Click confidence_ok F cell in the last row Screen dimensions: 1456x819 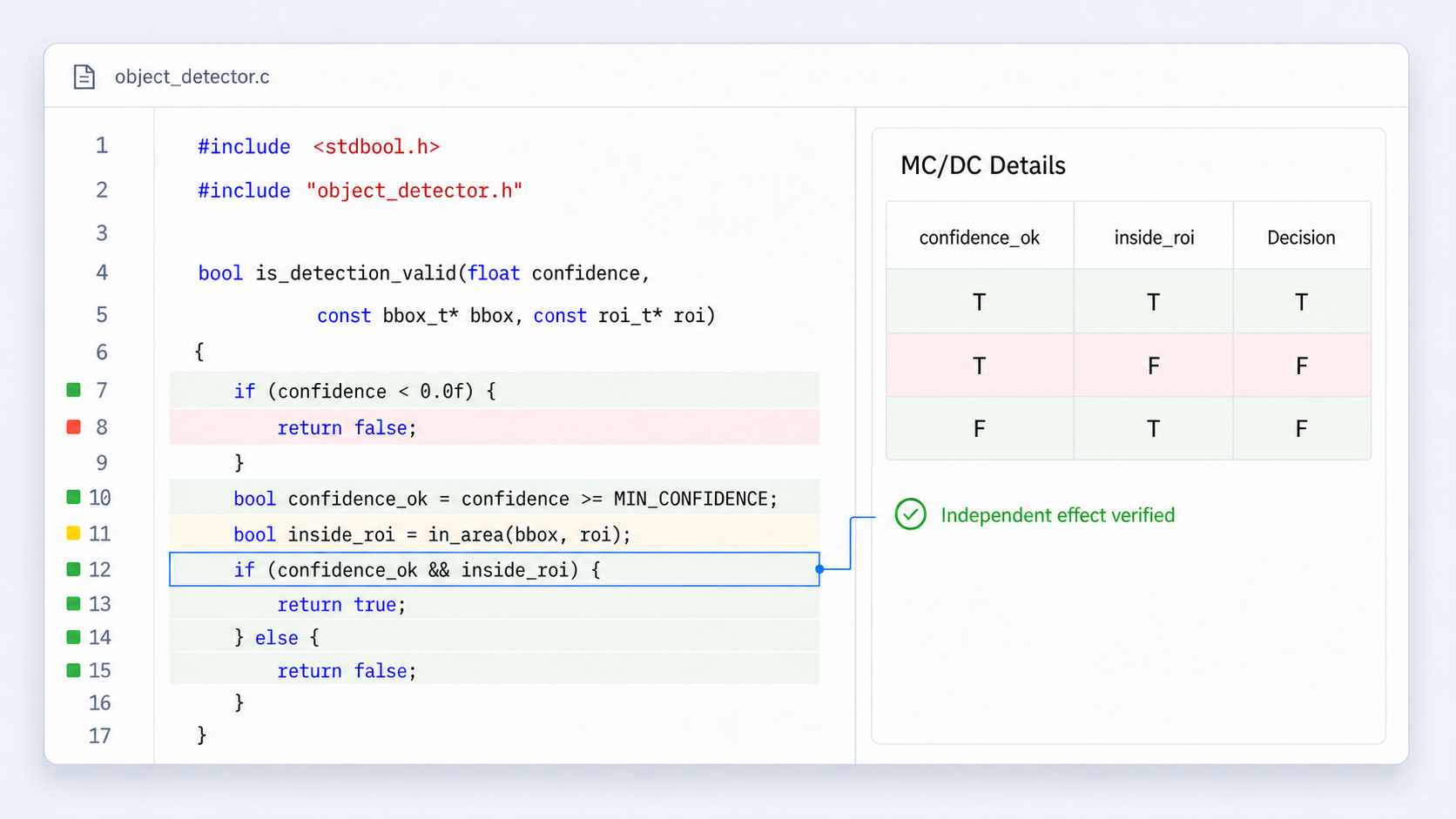(x=980, y=428)
